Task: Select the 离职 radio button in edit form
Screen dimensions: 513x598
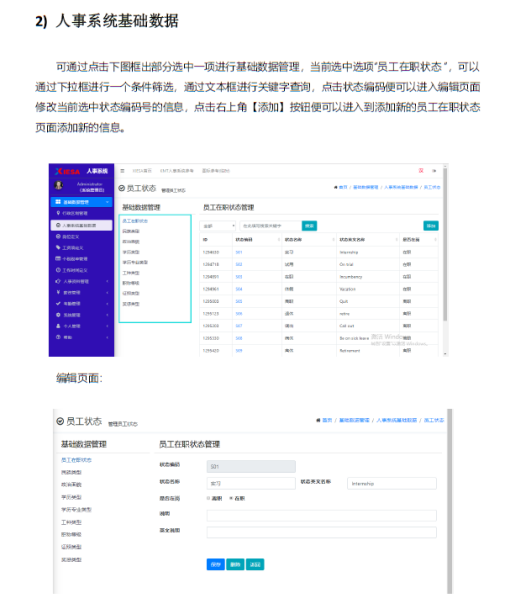Action: [209, 498]
